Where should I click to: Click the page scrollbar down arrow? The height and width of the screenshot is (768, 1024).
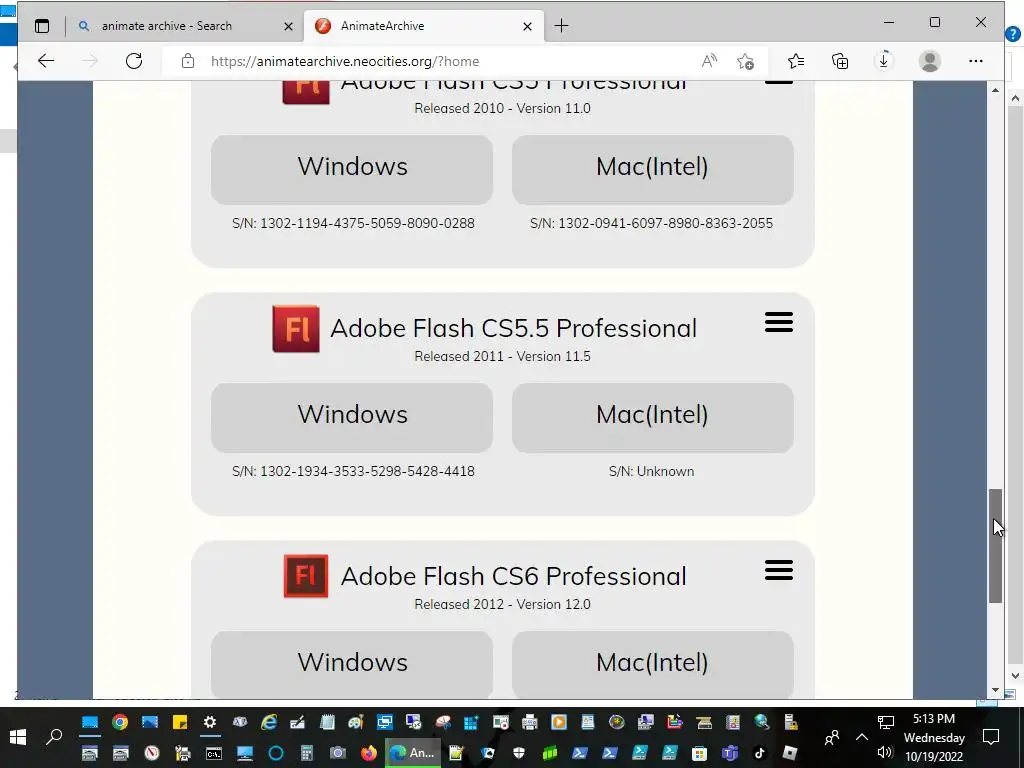point(995,690)
